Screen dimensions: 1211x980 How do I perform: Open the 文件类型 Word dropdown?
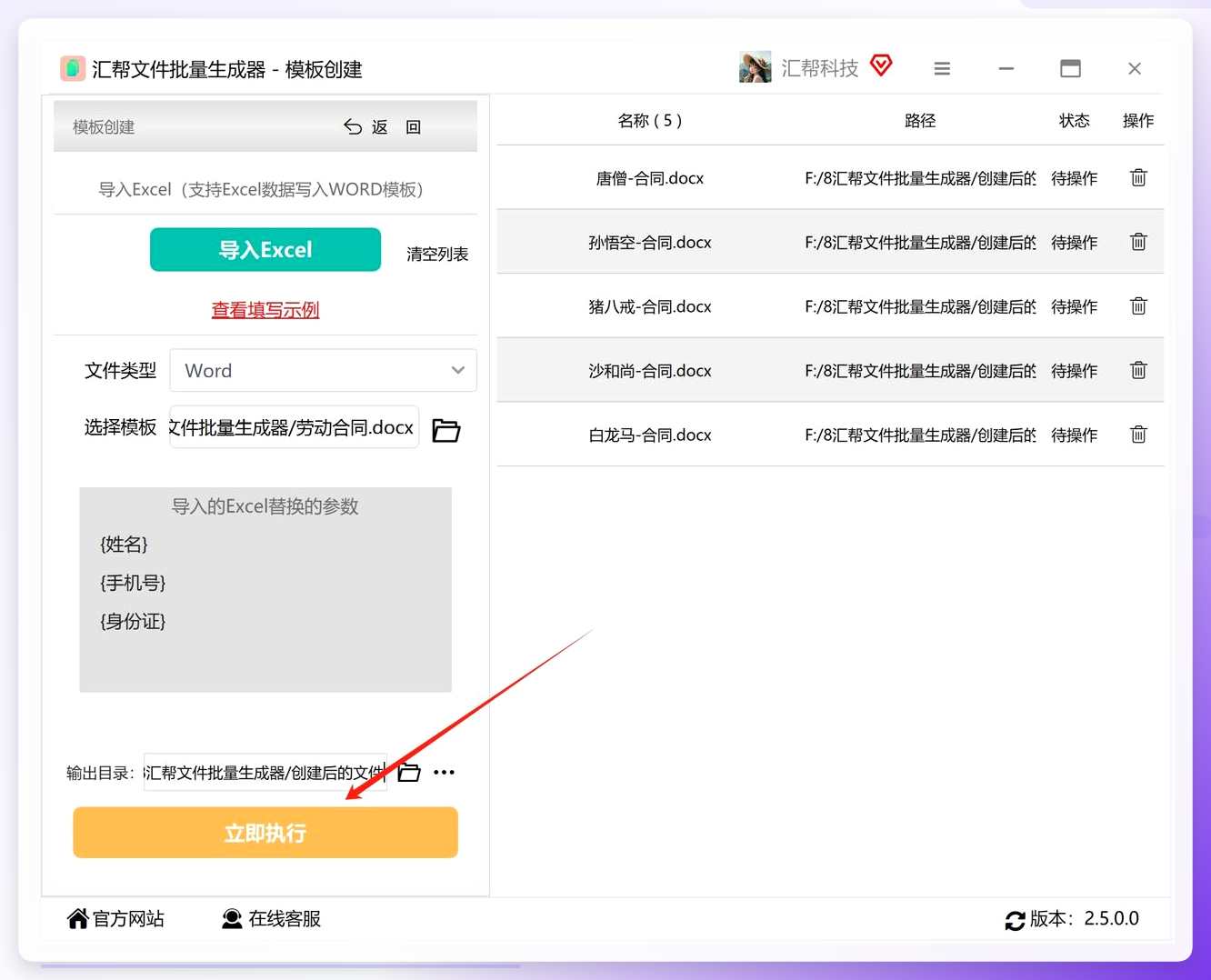323,370
